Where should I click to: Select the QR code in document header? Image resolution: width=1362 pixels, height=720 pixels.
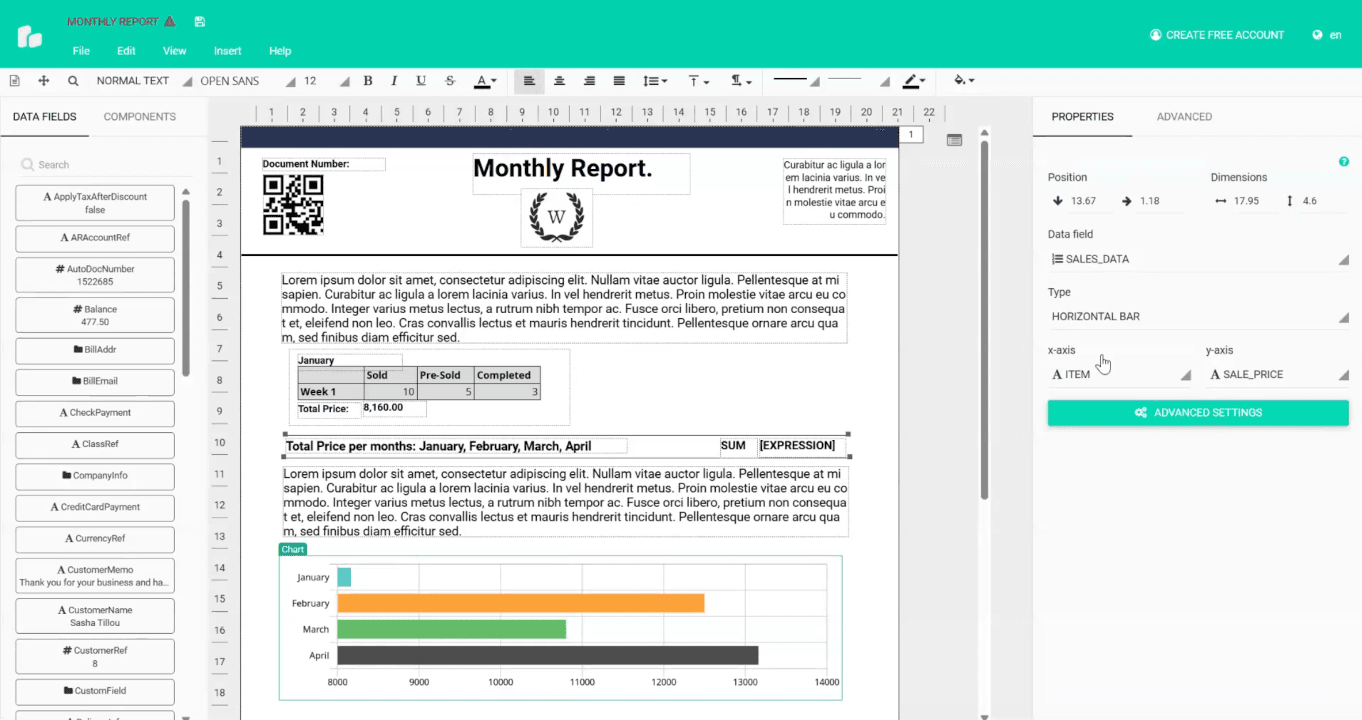tap(293, 205)
